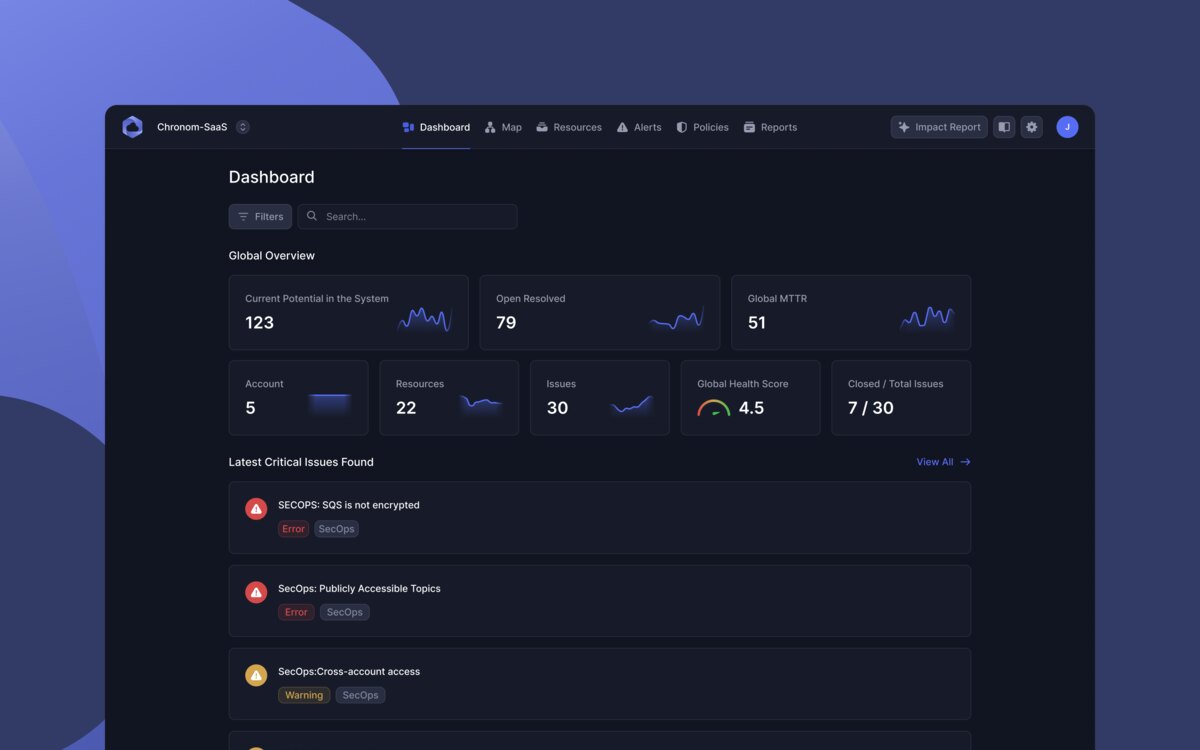Viewport: 1200px width, 750px height.
Task: Click SecOps tag on Cross-account access
Action: coord(360,695)
